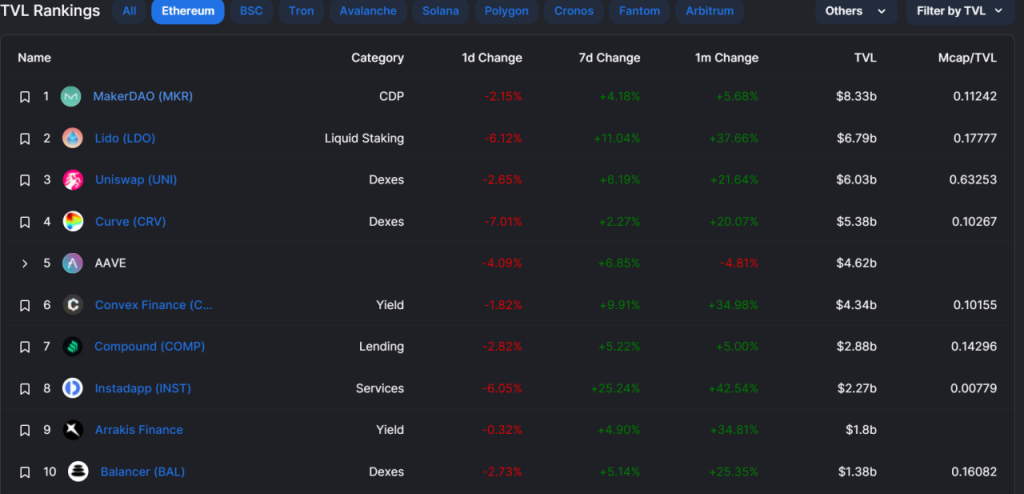Click the MakerDAO protocol logo icon
1024x494 pixels.
pyautogui.click(x=71, y=97)
